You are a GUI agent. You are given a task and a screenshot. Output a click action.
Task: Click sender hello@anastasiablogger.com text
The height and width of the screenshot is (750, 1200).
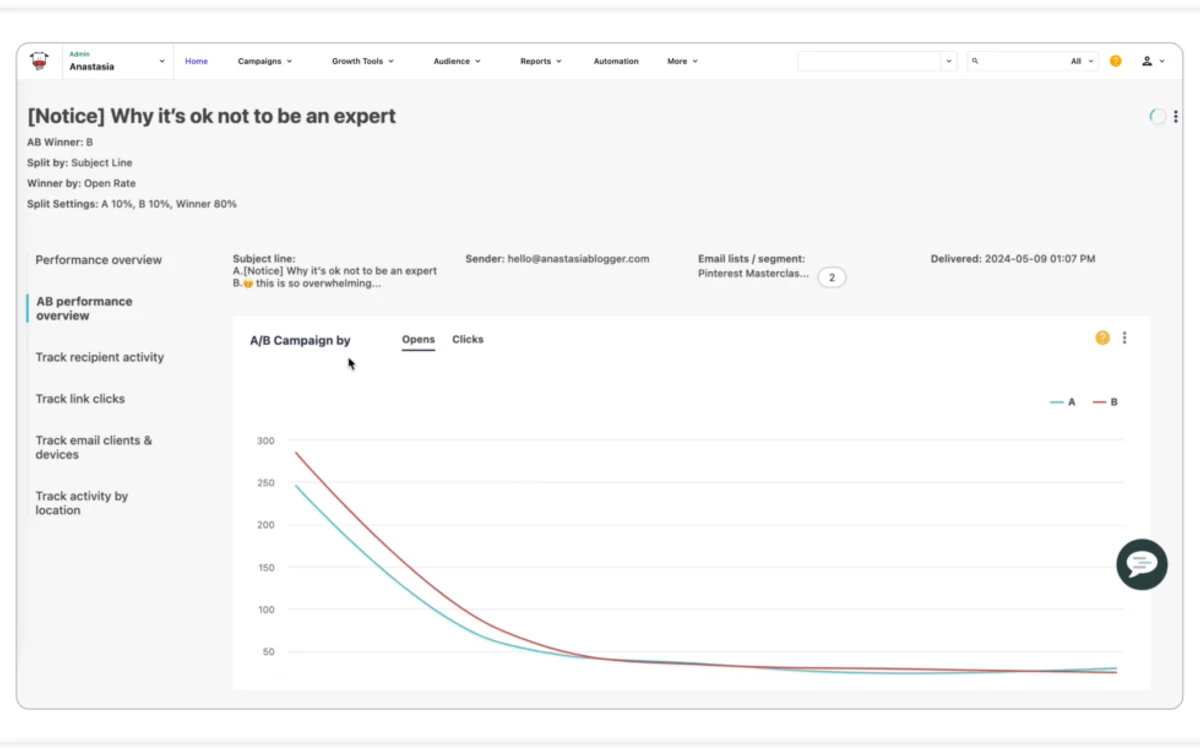tap(557, 259)
